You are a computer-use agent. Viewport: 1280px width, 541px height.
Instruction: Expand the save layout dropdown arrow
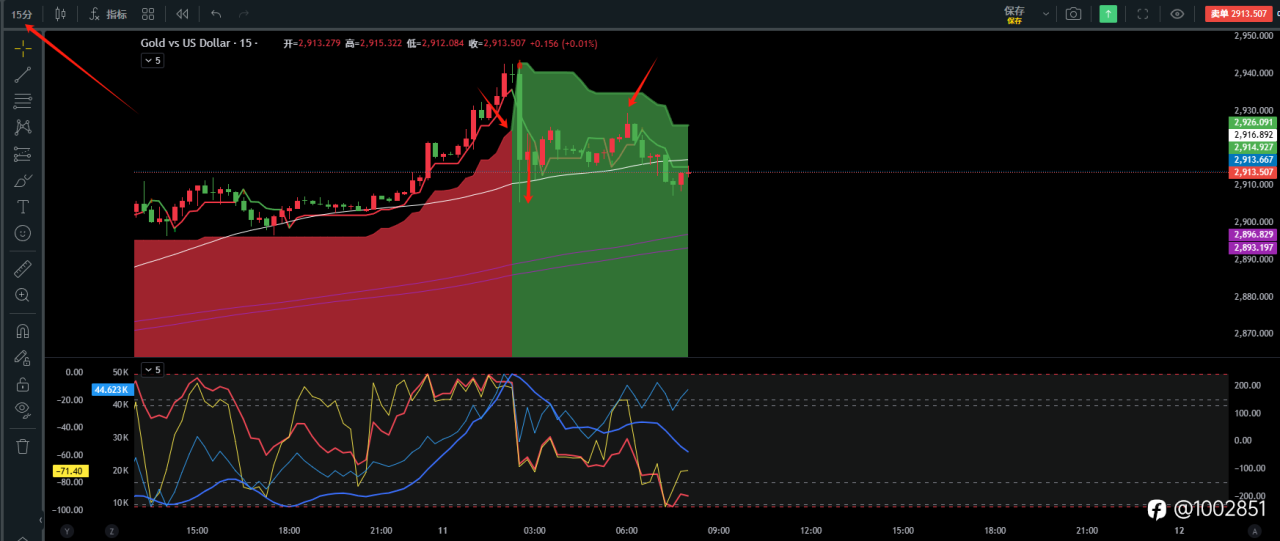pos(1046,14)
